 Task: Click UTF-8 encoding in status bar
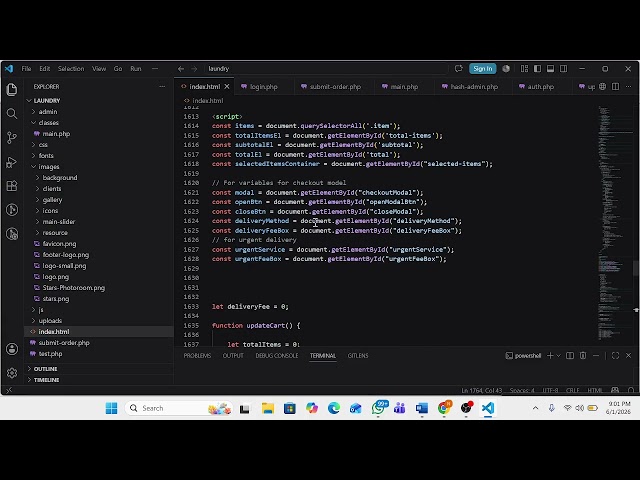click(550, 390)
